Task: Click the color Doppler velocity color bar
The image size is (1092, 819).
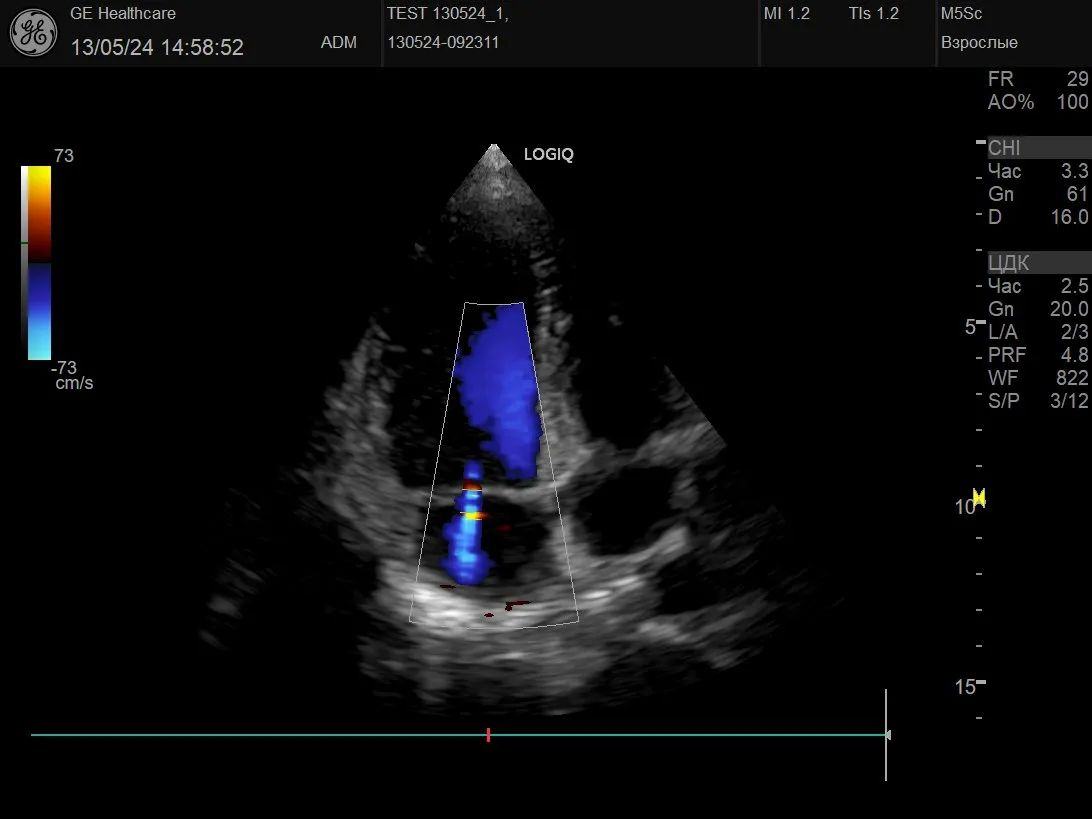Action: [39, 262]
